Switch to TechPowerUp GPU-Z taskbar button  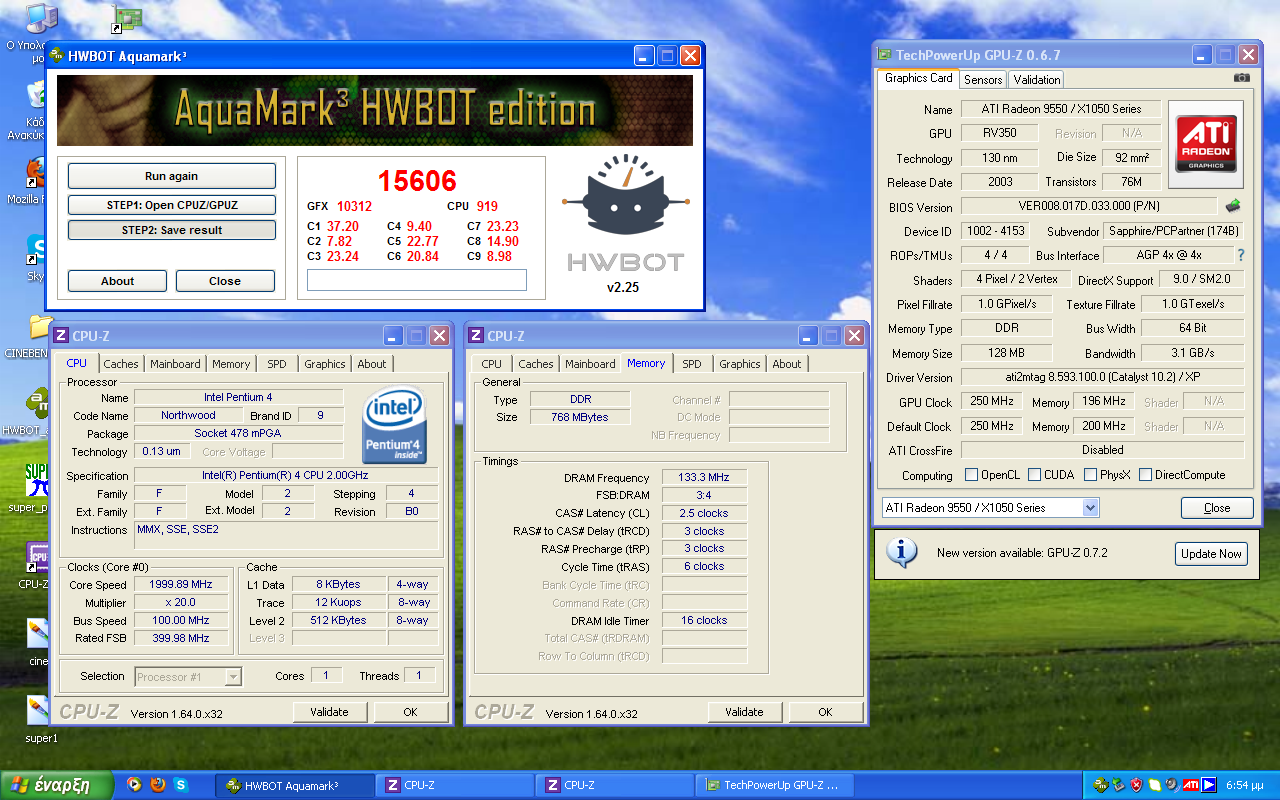(776, 785)
